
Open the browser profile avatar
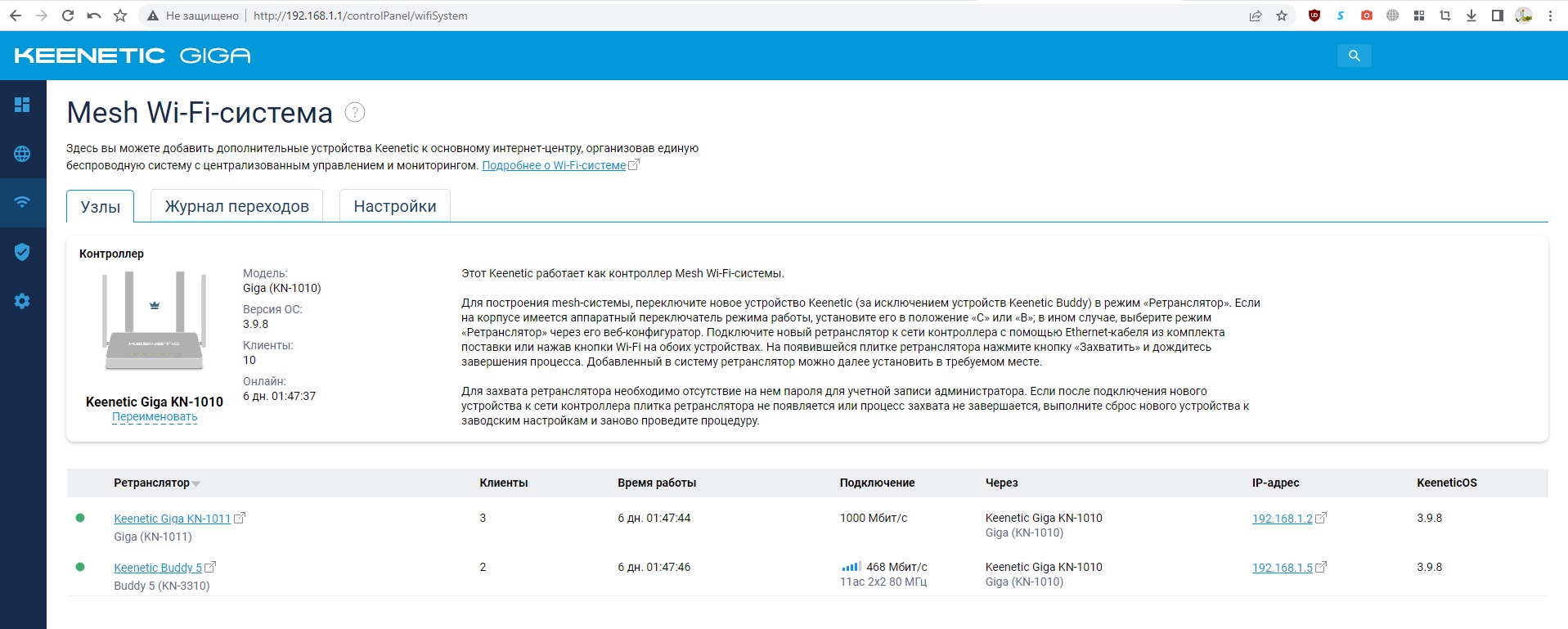point(1524,16)
